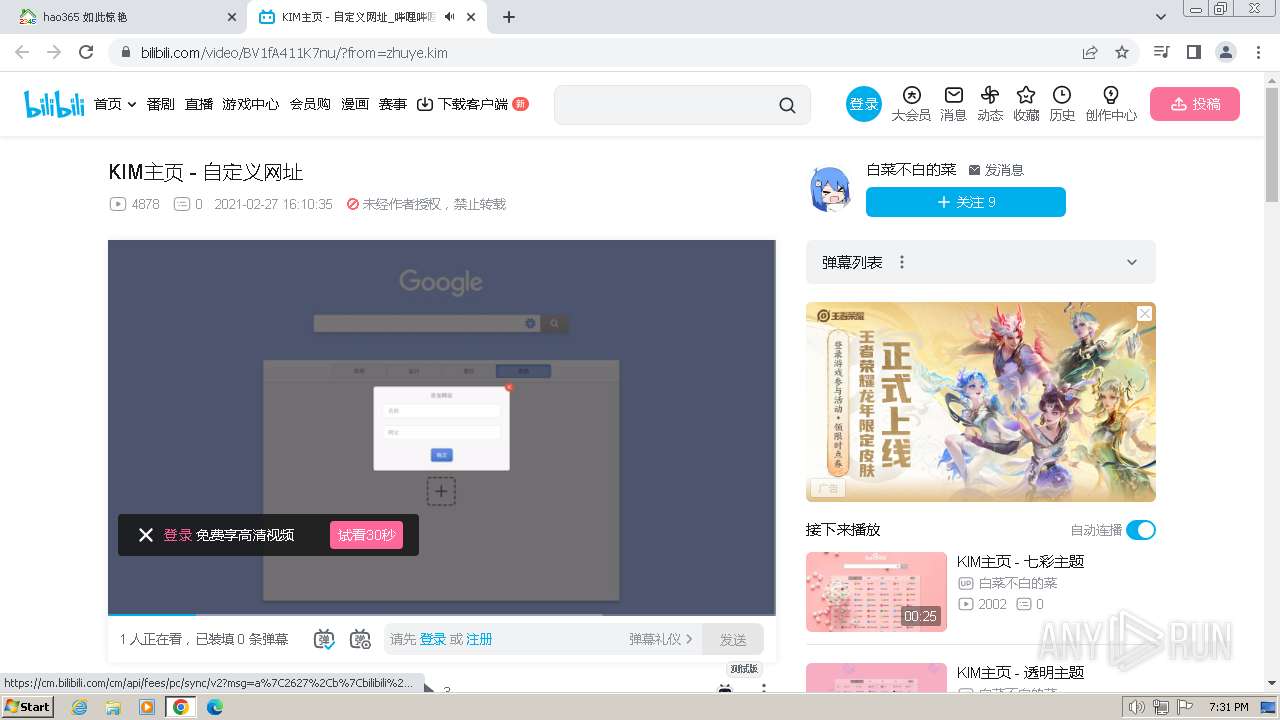Open 收藏 favorites icon
This screenshot has height=720, width=1280.
pyautogui.click(x=1026, y=104)
